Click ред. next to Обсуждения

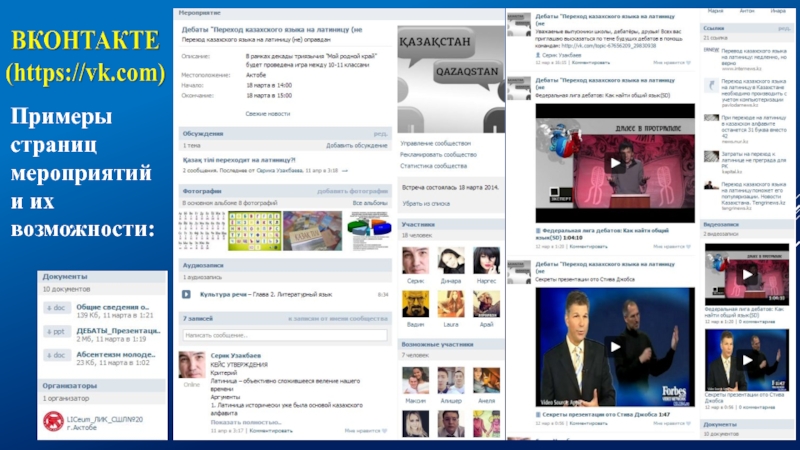click(x=380, y=134)
